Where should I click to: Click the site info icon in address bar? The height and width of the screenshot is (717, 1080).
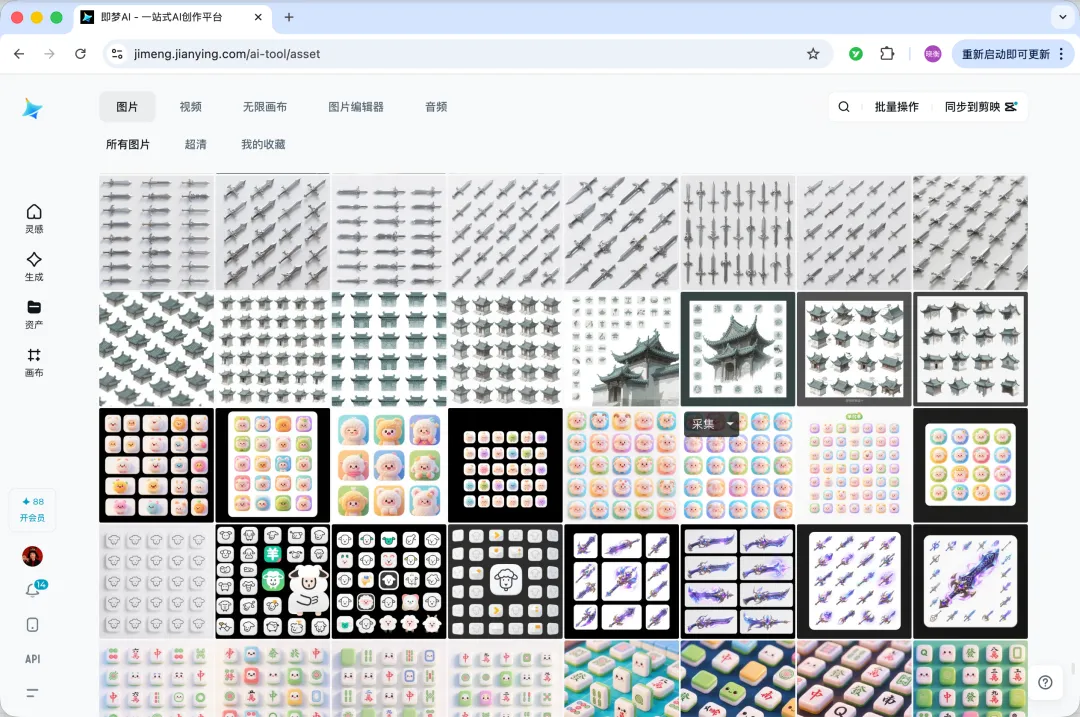[x=117, y=54]
